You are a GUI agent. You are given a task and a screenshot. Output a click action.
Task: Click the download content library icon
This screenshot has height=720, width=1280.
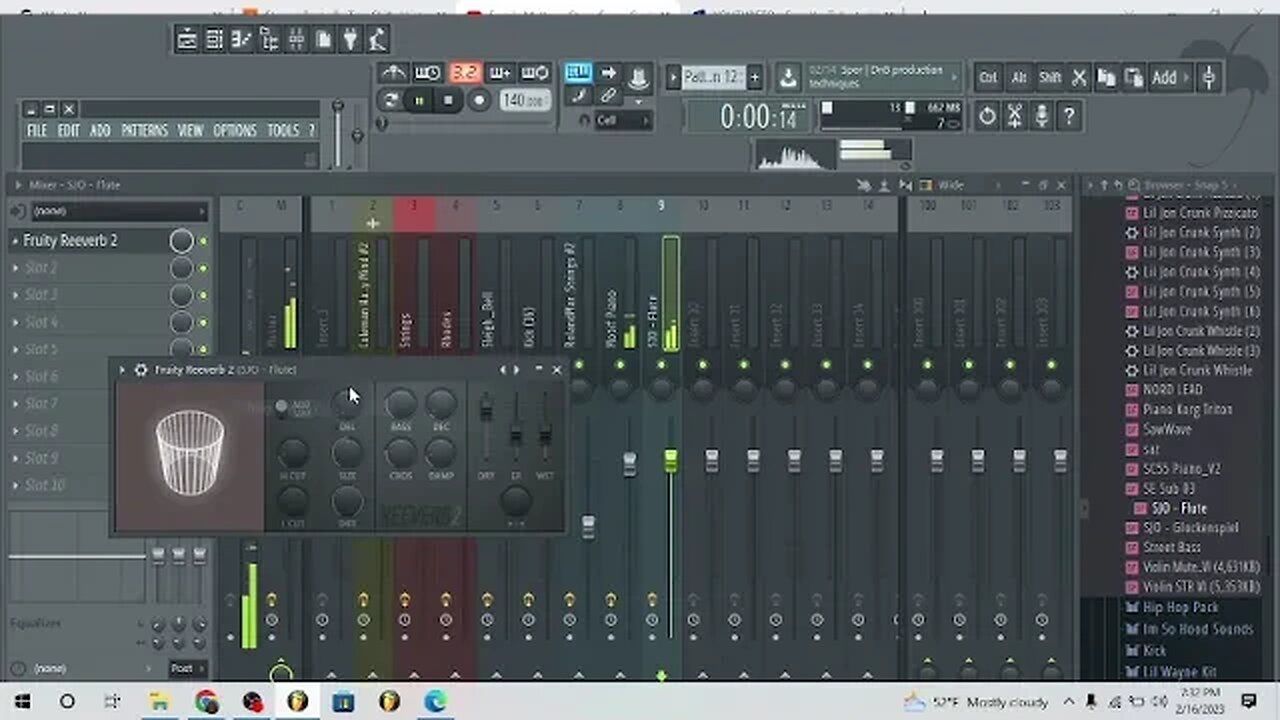pyautogui.click(x=788, y=77)
